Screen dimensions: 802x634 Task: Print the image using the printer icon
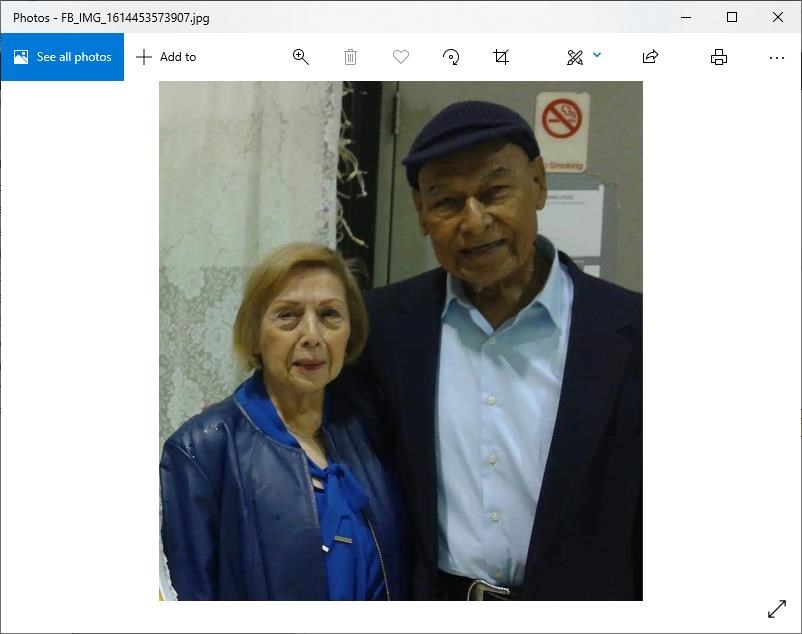click(718, 57)
